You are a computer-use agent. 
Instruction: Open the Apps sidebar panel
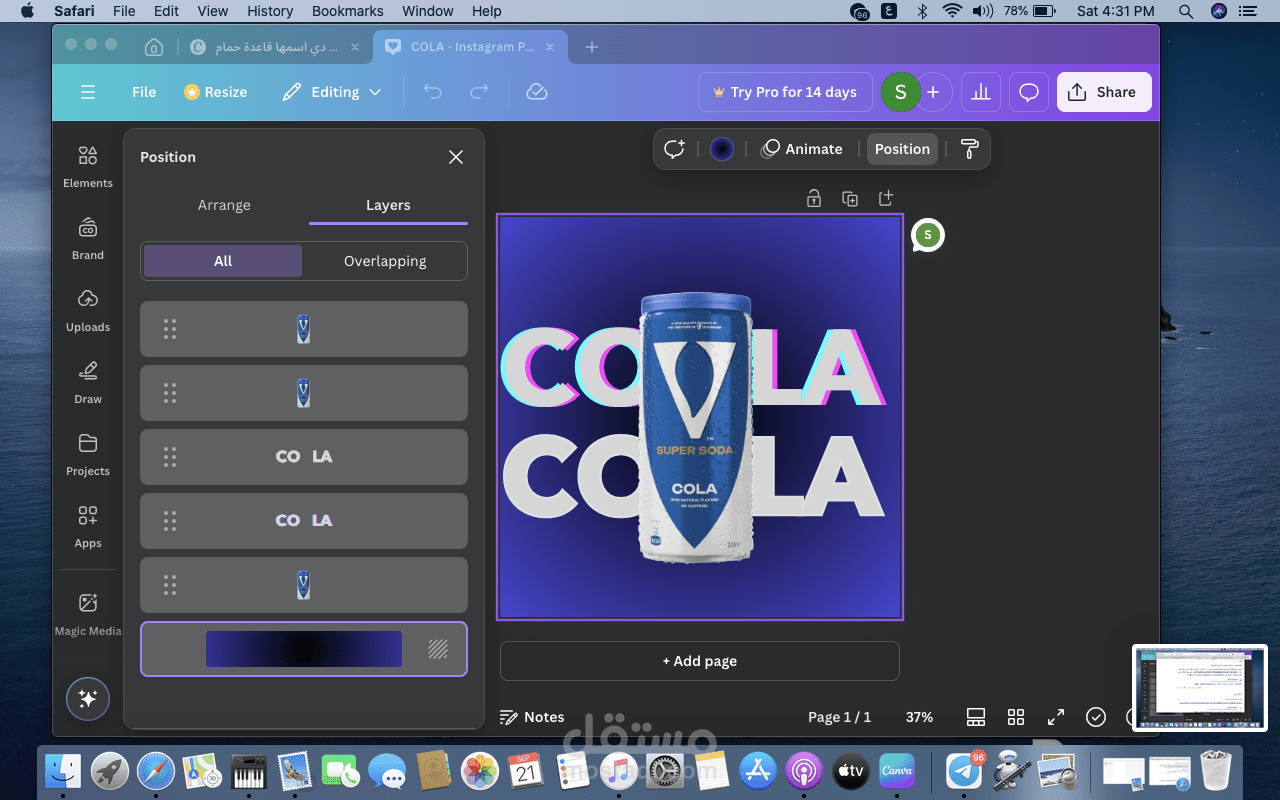click(88, 526)
